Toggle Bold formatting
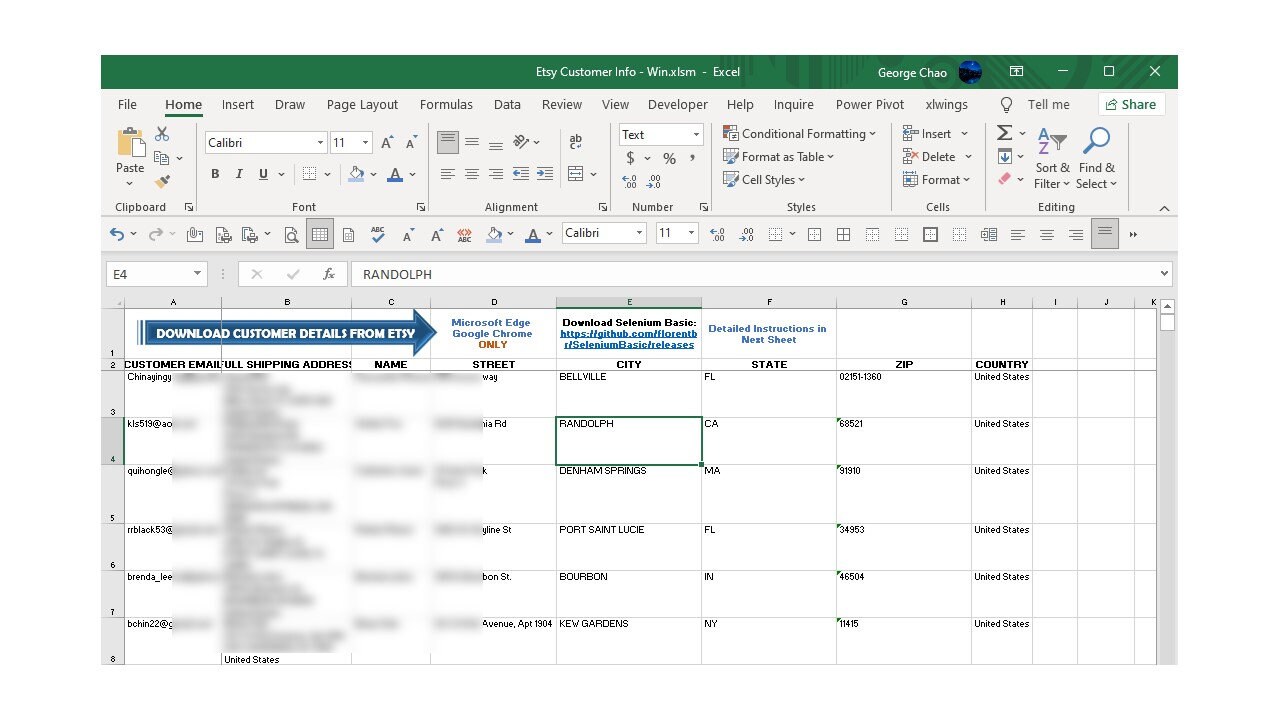The image size is (1280, 720). [x=215, y=174]
